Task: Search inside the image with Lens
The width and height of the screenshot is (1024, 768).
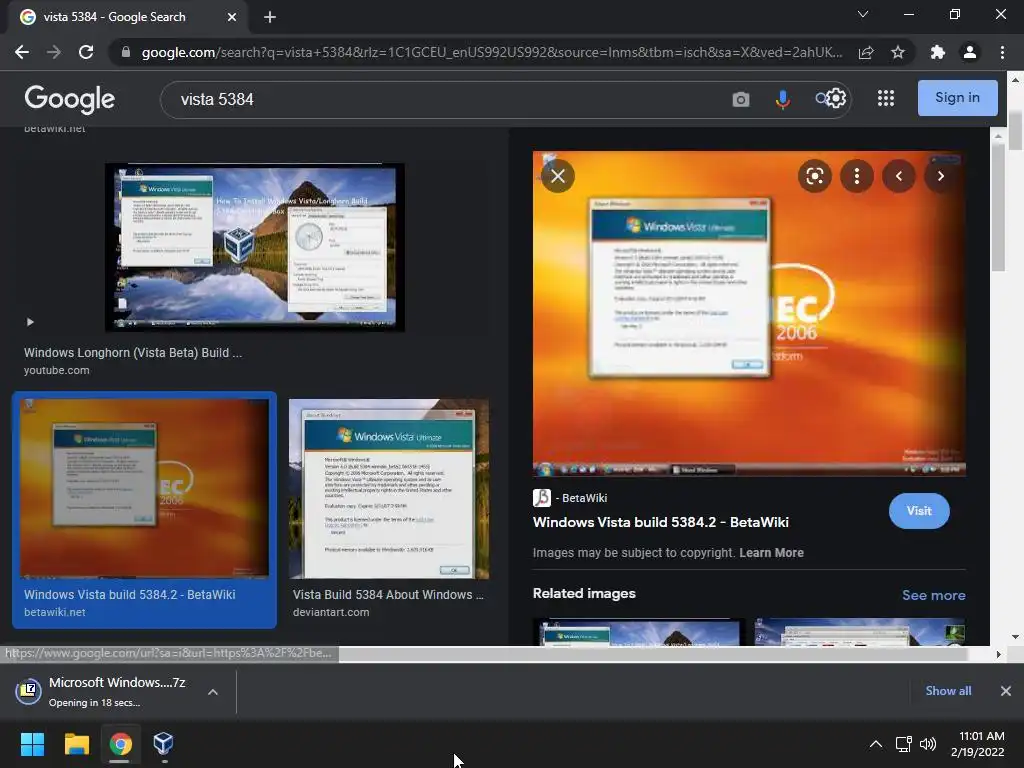Action: [814, 176]
